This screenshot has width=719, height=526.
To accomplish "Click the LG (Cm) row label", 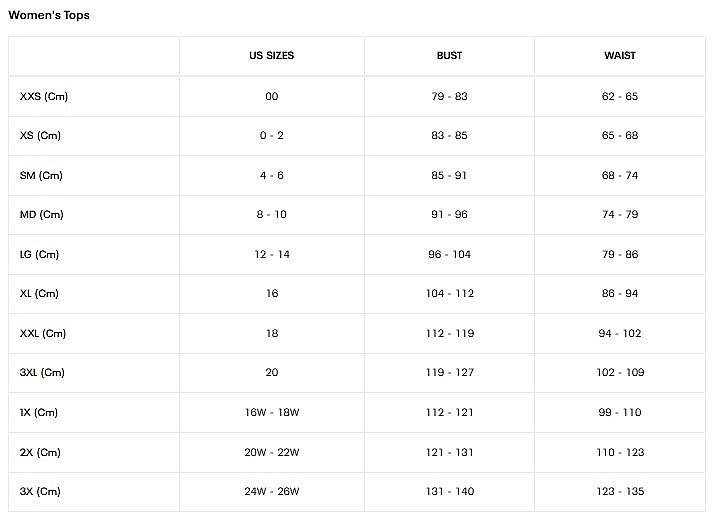I will tap(40, 254).
